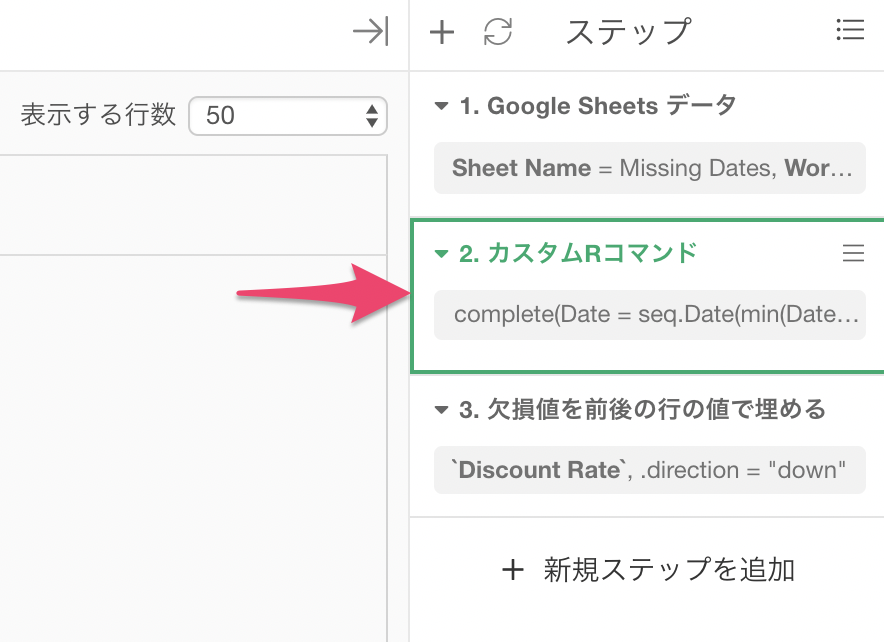
Task: Click the plus icon beside 新規ステップを追加
Action: (513, 570)
